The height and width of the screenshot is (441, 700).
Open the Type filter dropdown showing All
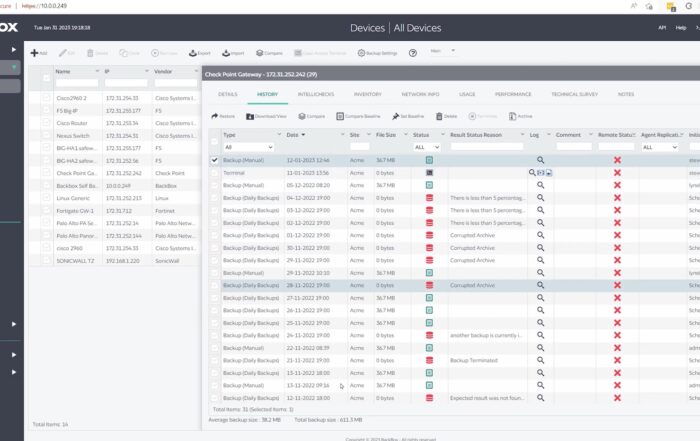click(x=248, y=147)
